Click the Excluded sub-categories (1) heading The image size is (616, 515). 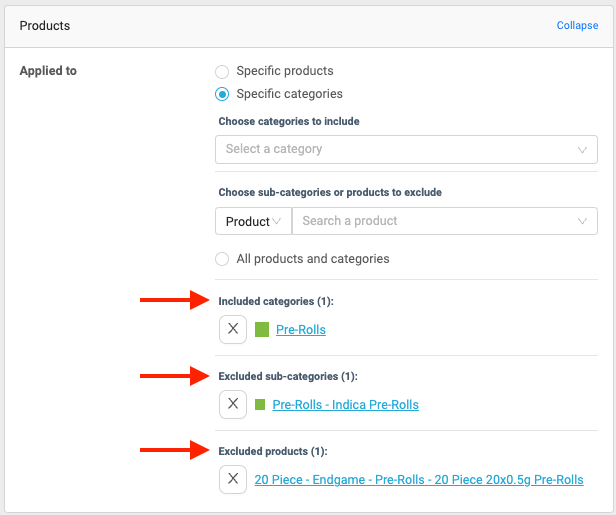point(288,376)
